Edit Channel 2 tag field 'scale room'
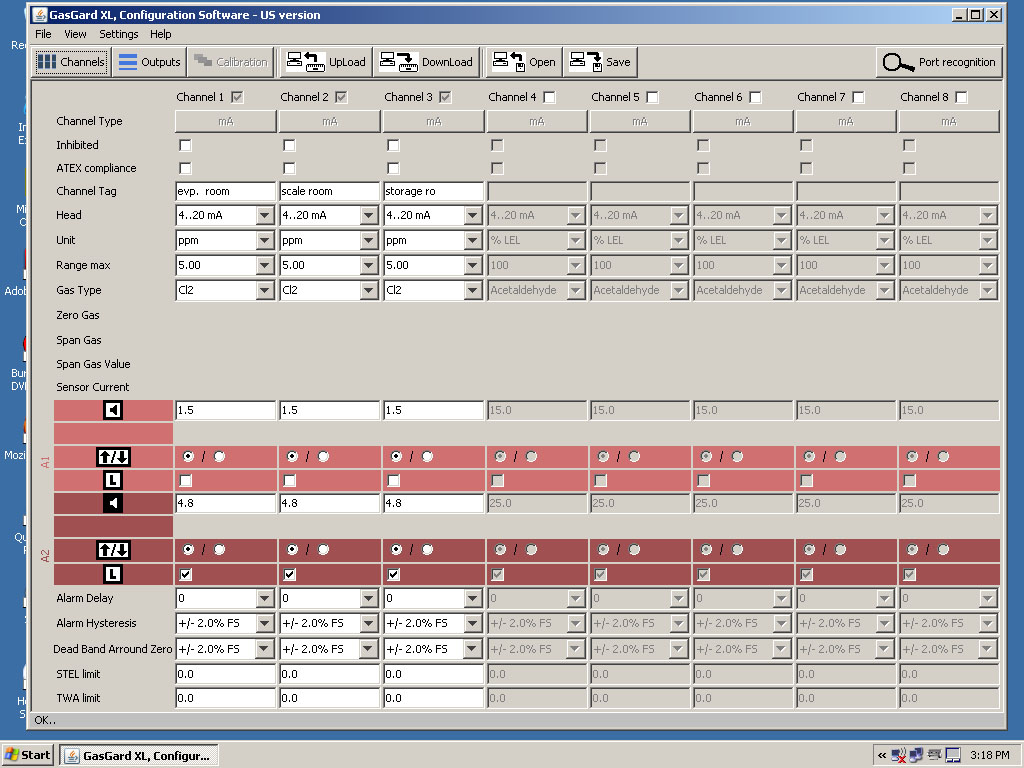Image resolution: width=1024 pixels, height=768 pixels. [x=329, y=191]
